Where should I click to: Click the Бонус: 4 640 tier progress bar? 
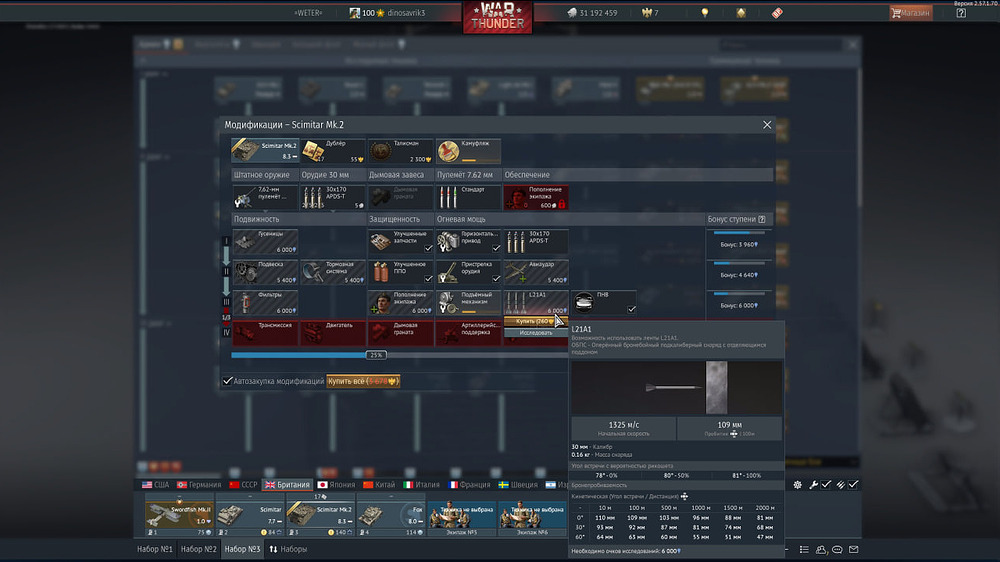click(739, 263)
